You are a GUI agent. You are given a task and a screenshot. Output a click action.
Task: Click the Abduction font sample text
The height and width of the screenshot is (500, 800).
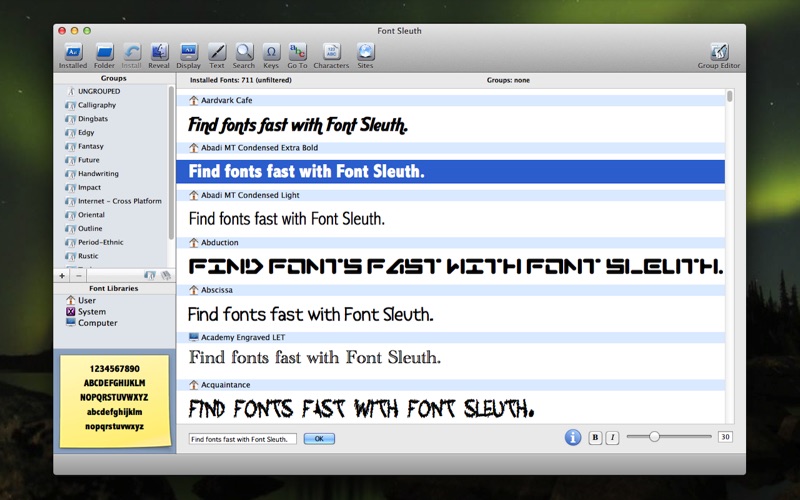point(456,266)
